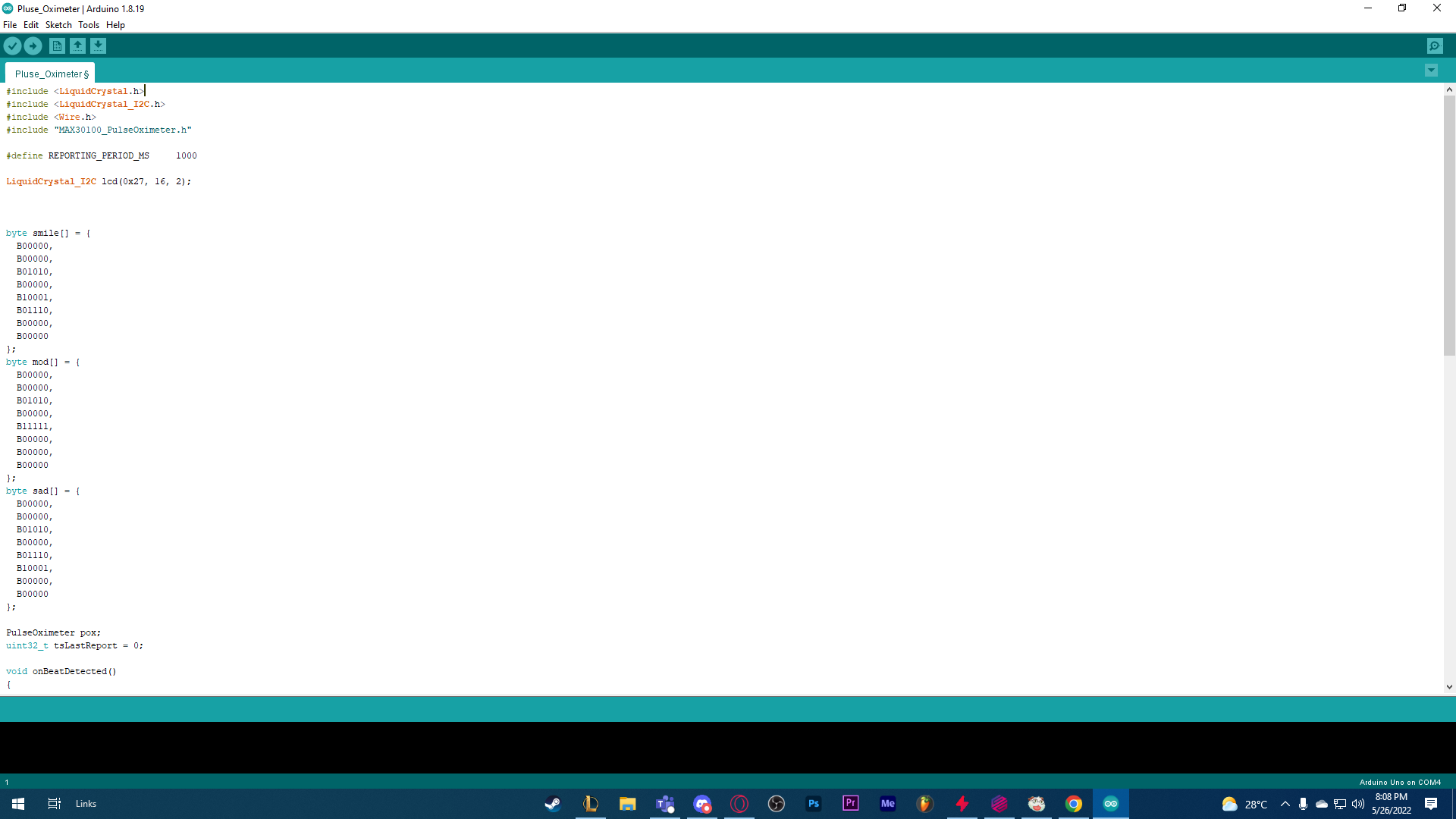The height and width of the screenshot is (819, 1456).
Task: Click the microphone tray icon
Action: (1303, 804)
